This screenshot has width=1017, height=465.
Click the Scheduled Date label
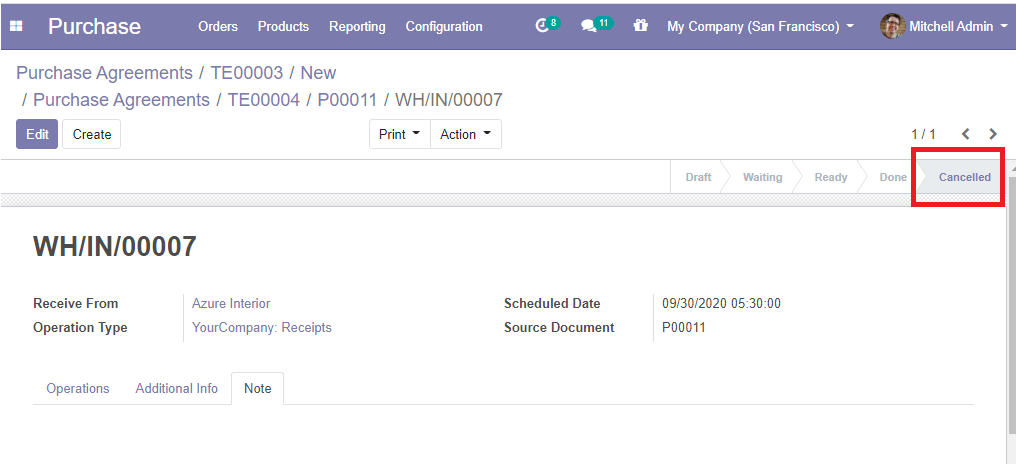[x=552, y=304]
